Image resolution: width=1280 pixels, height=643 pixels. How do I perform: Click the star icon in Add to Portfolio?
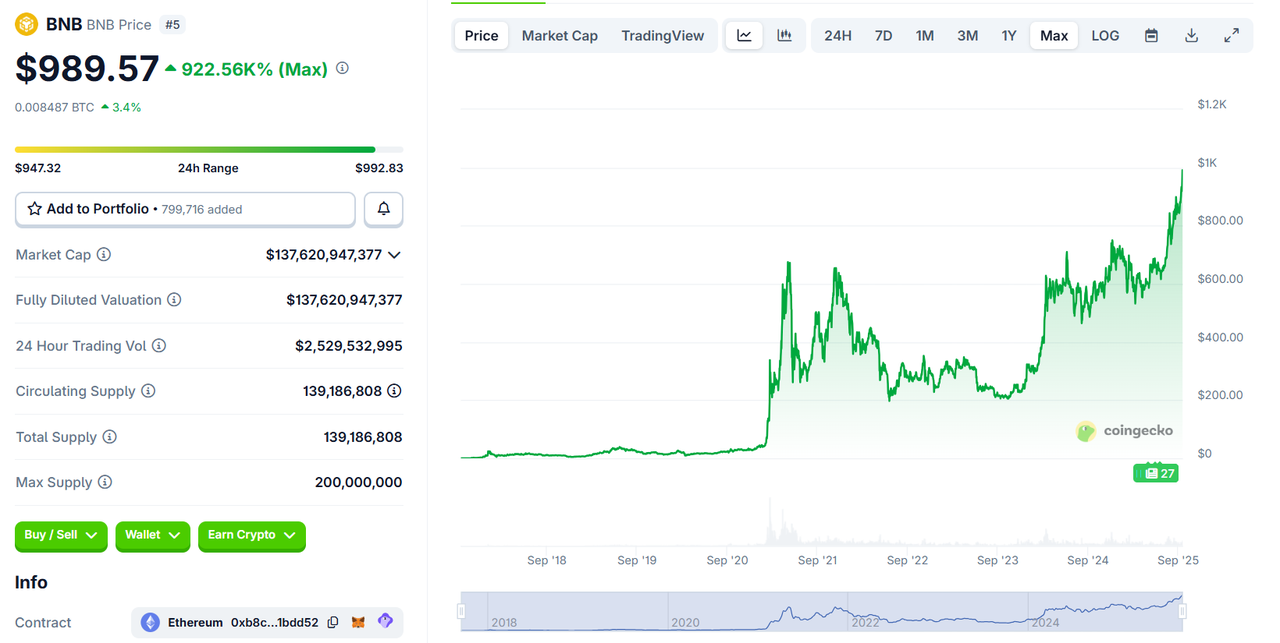coord(34,209)
